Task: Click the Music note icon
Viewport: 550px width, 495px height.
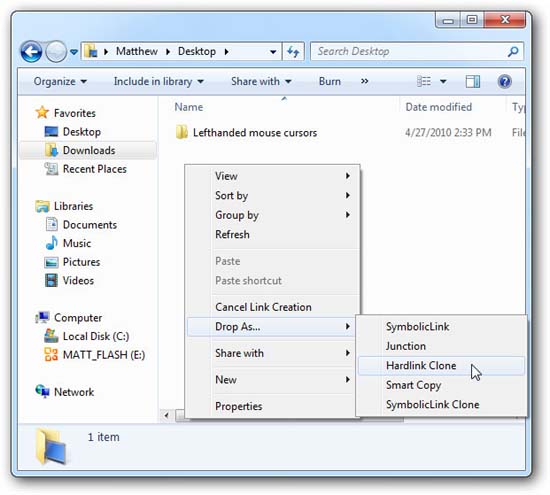Action: (x=52, y=243)
